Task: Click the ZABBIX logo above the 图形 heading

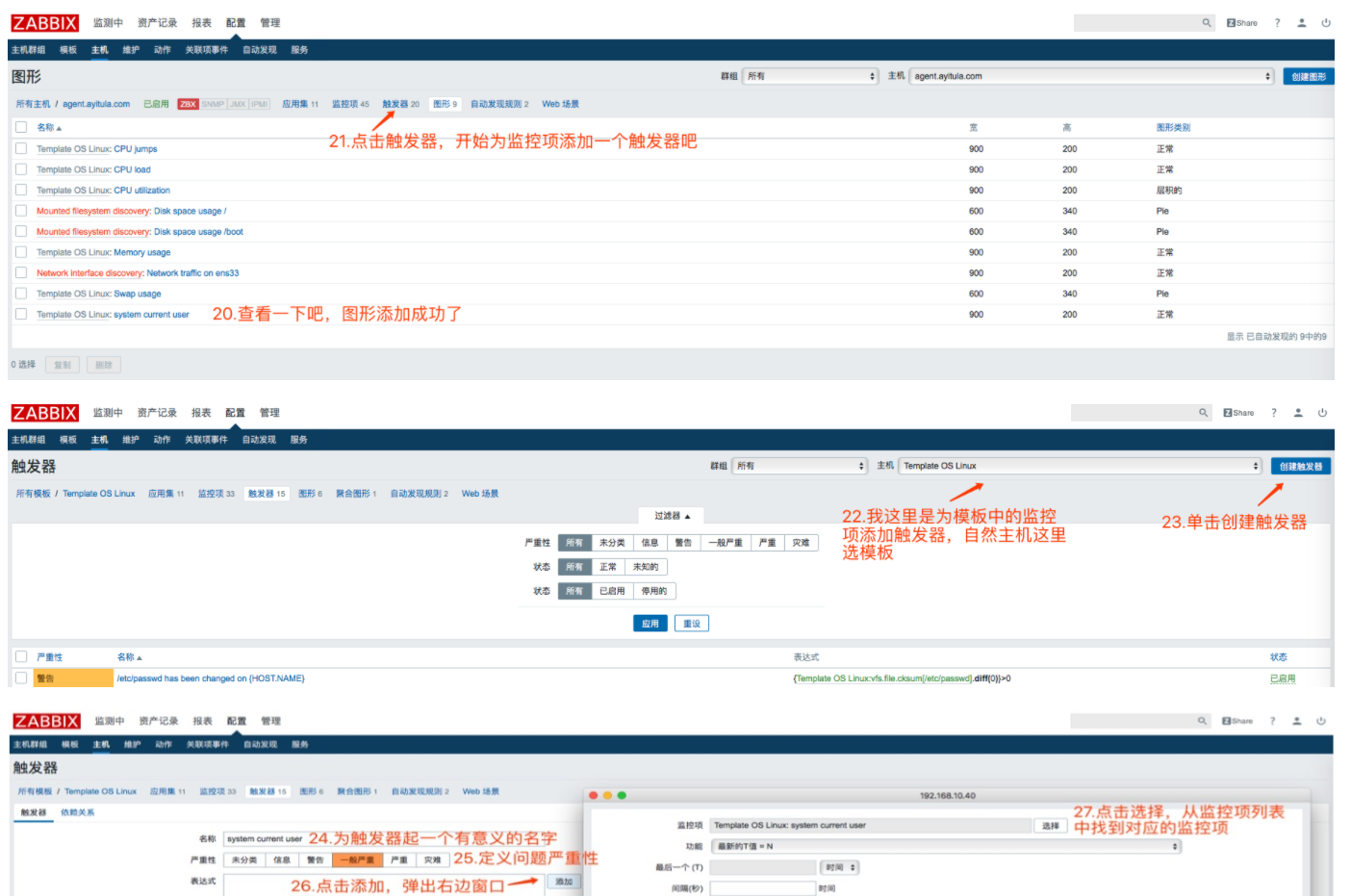Action: tap(45, 23)
